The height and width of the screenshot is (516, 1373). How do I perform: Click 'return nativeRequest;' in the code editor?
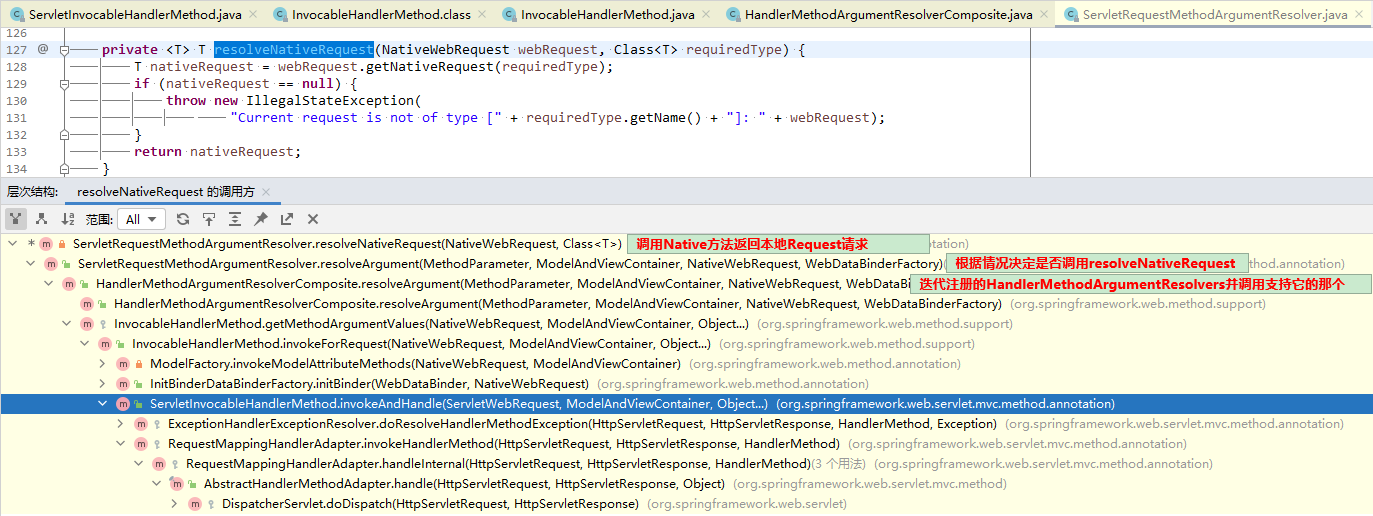tap(217, 151)
